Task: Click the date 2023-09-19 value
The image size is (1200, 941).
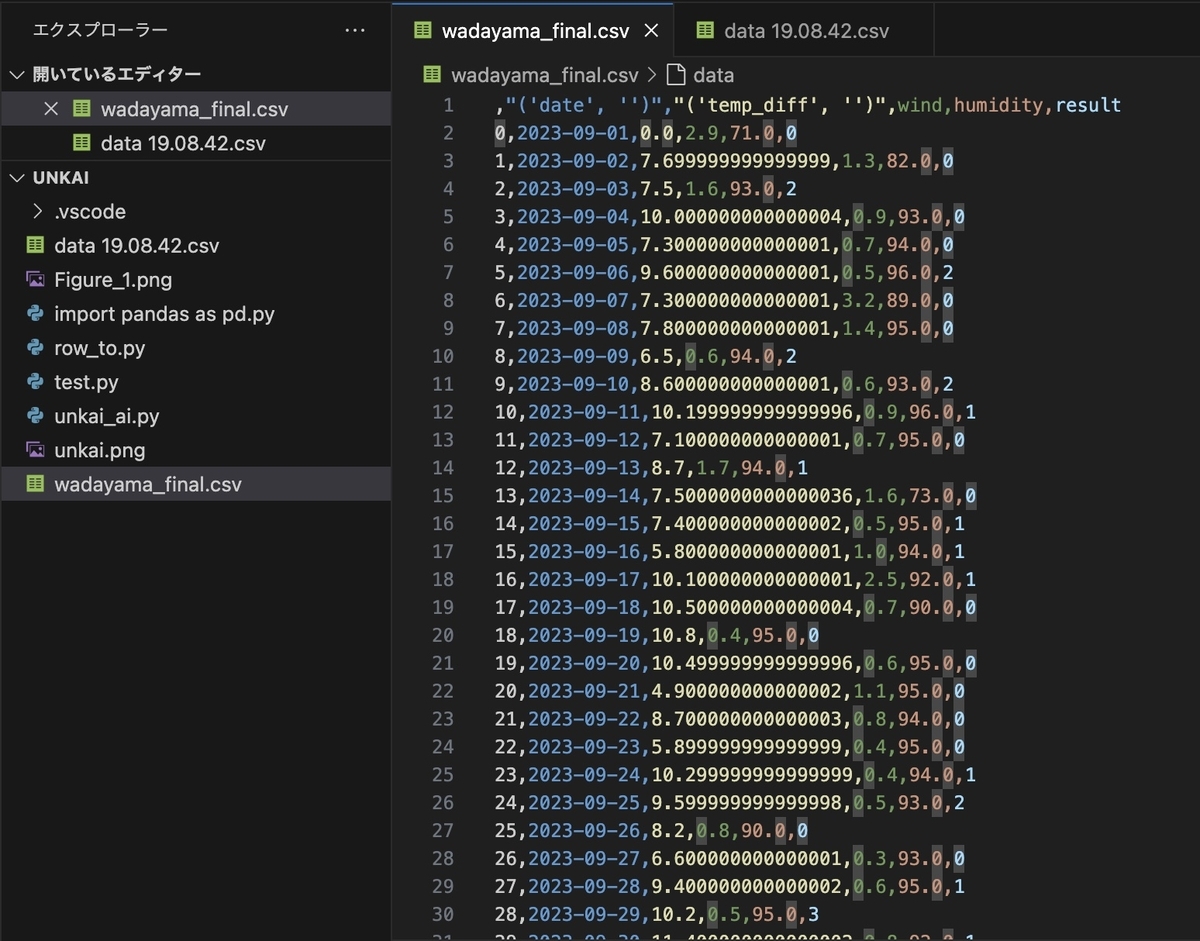Action: click(x=584, y=635)
